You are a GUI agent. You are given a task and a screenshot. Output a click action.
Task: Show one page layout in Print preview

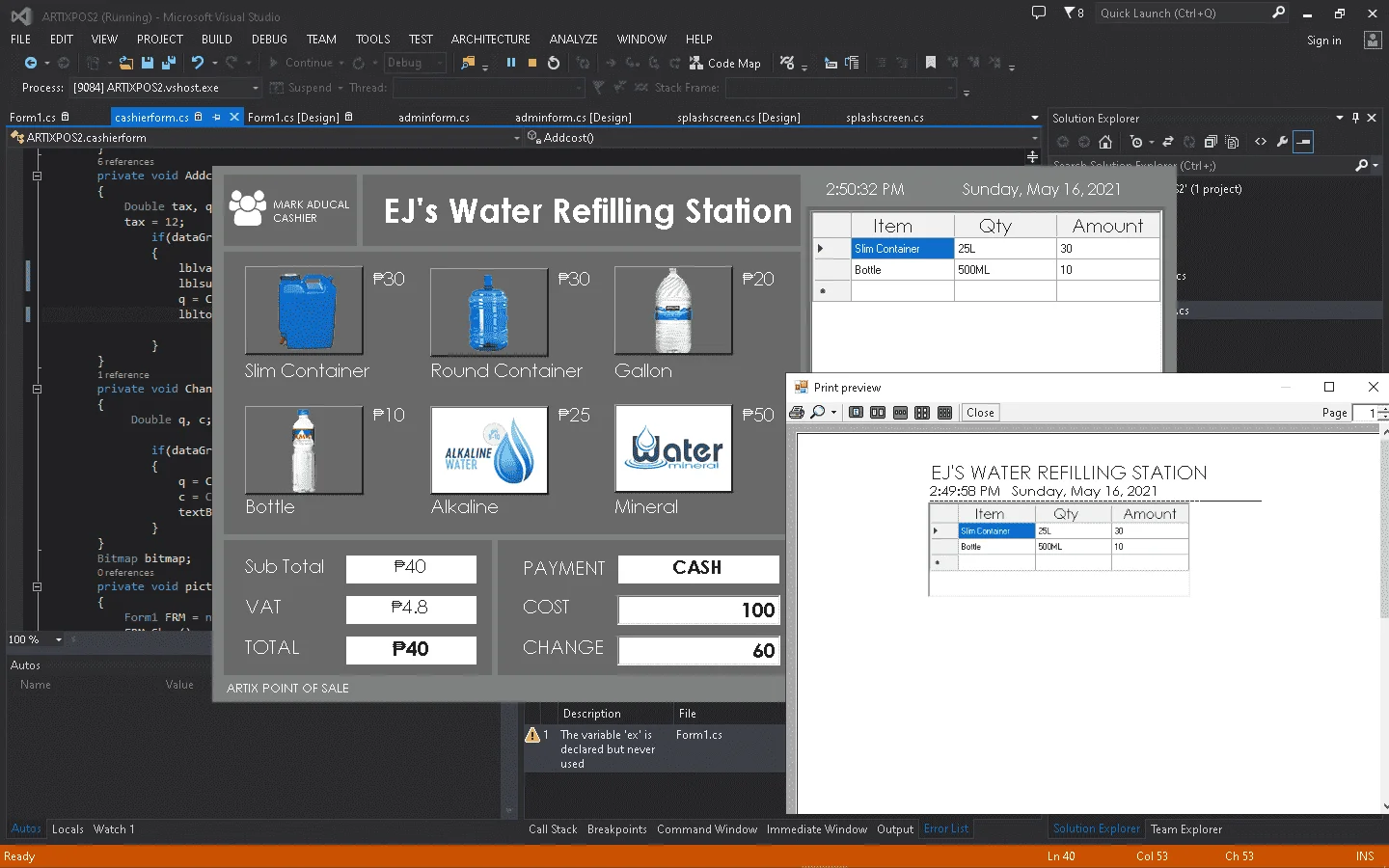pyautogui.click(x=856, y=413)
